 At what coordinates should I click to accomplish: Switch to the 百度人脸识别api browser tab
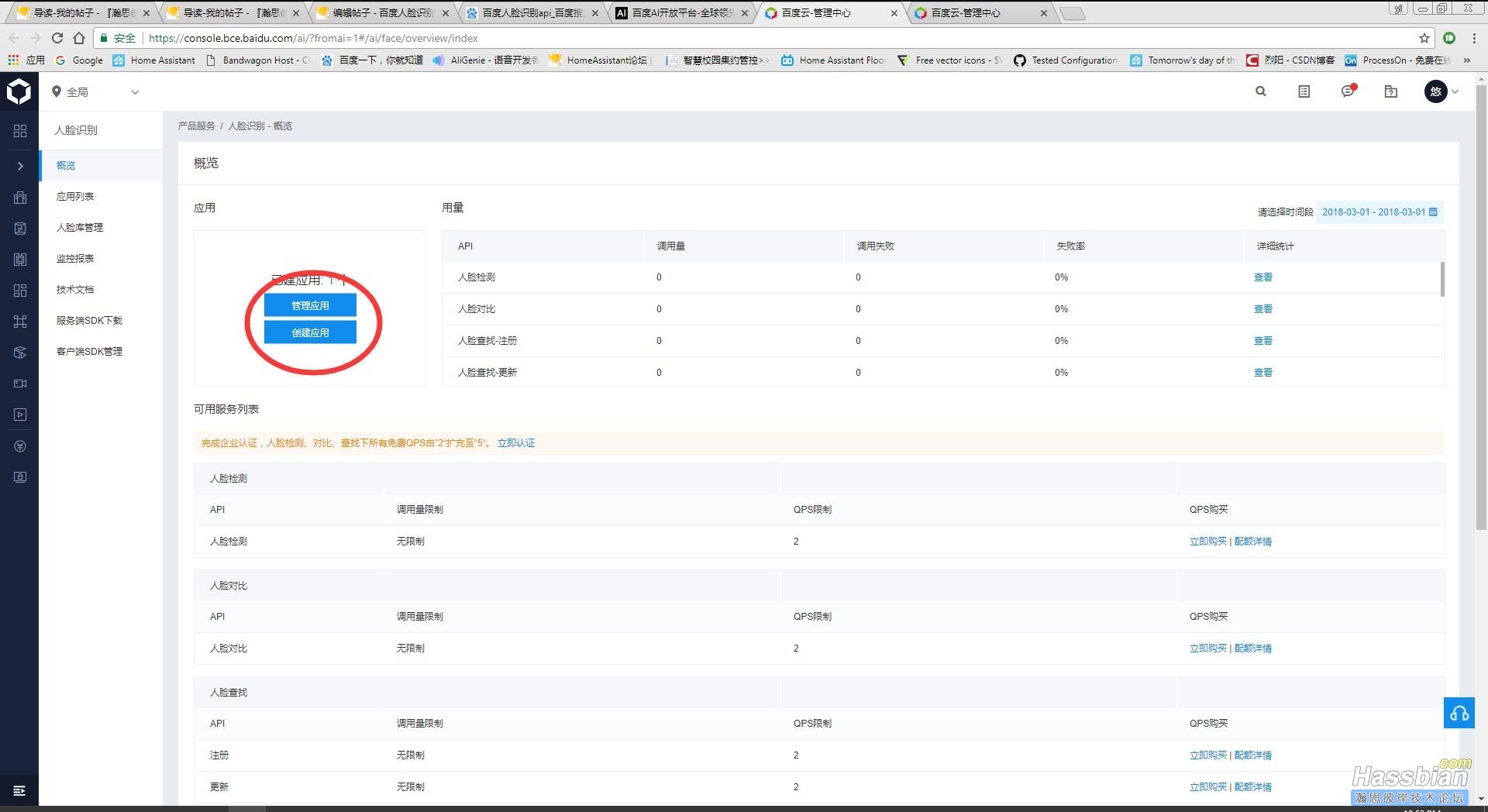pyautogui.click(x=532, y=12)
